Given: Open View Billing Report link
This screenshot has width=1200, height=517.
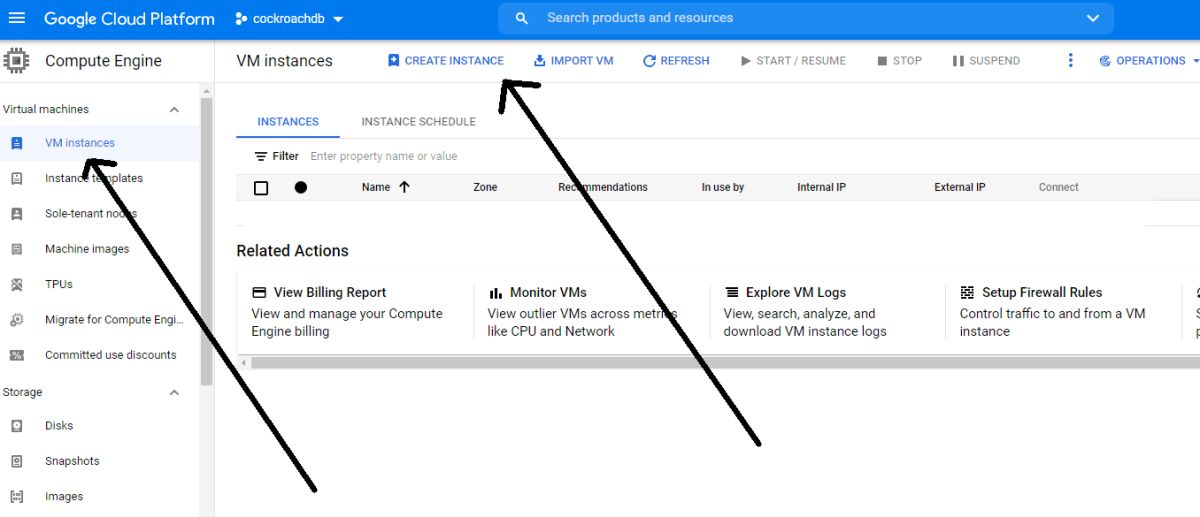Looking at the screenshot, I should pos(330,293).
